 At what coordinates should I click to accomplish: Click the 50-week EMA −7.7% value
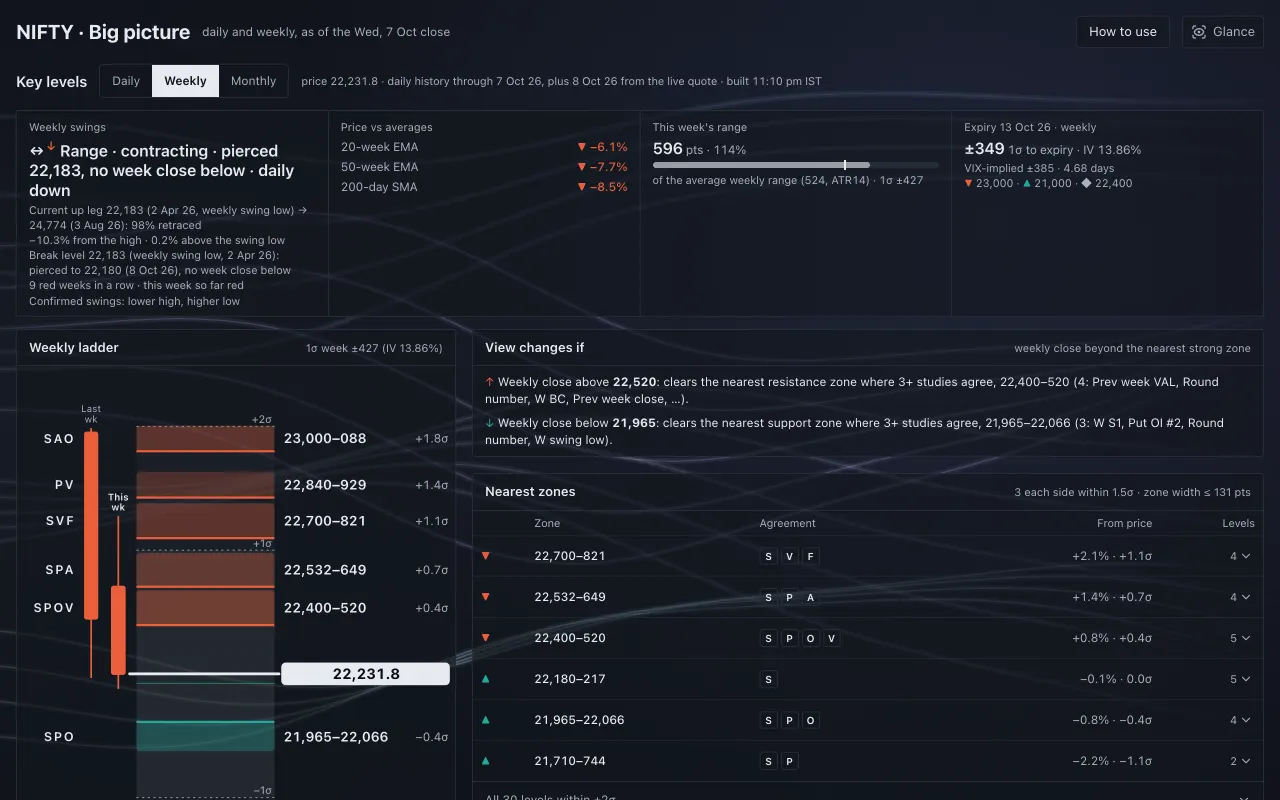pyautogui.click(x=602, y=167)
